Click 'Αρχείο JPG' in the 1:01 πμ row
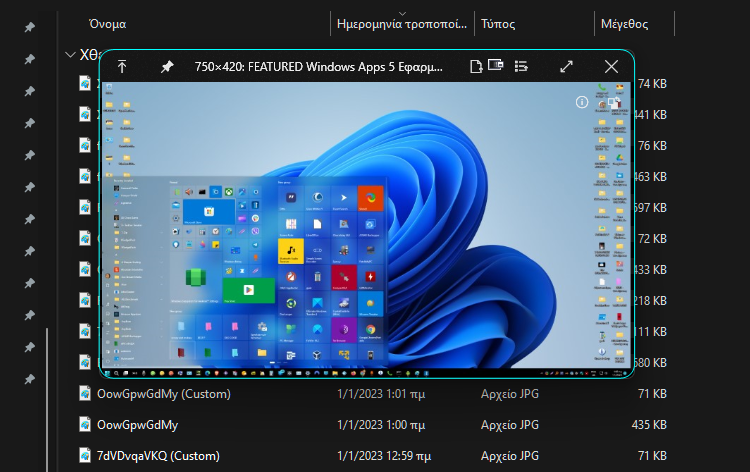This screenshot has height=472, width=750. click(x=509, y=394)
